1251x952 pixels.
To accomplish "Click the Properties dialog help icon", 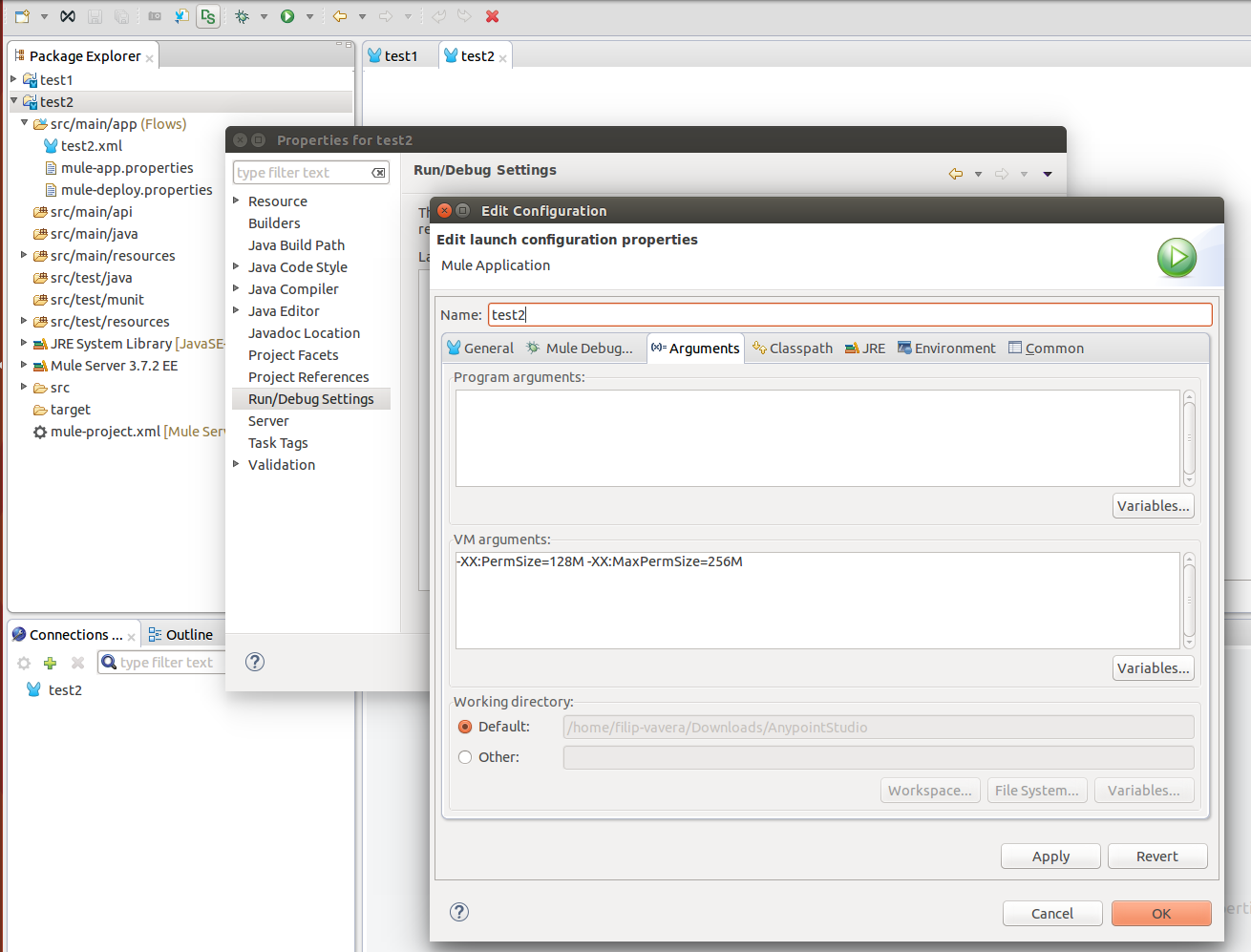I will [x=255, y=662].
